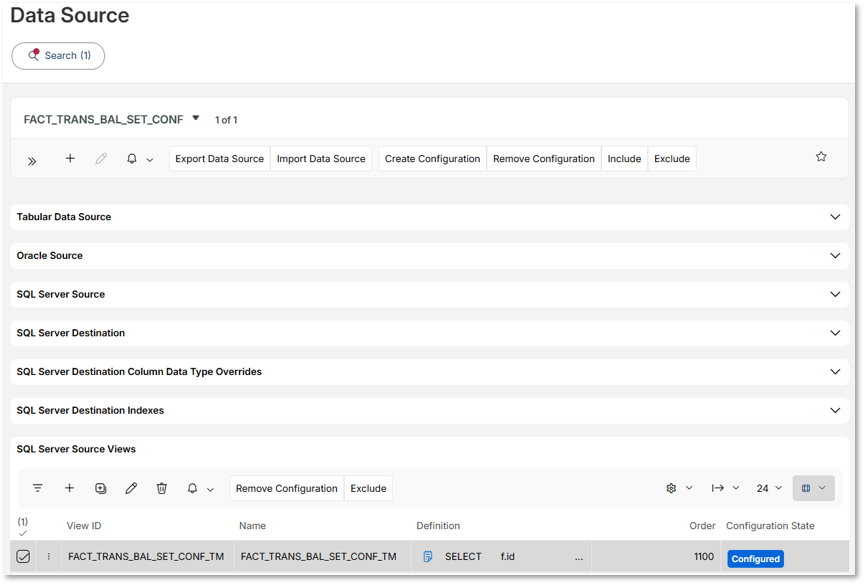Screen dimensions: 864x584
Task: Click top toolbar Exclude button
Action: pos(672,159)
